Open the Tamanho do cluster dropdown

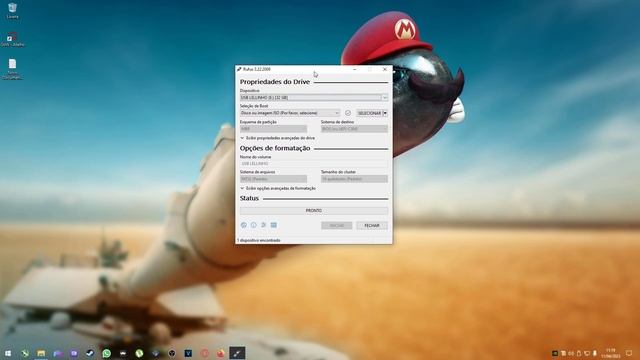[354, 179]
